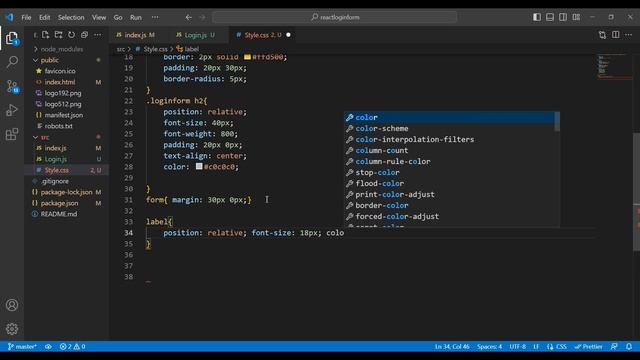640x360 pixels.
Task: Click the command center search box
Action: coord(335,17)
